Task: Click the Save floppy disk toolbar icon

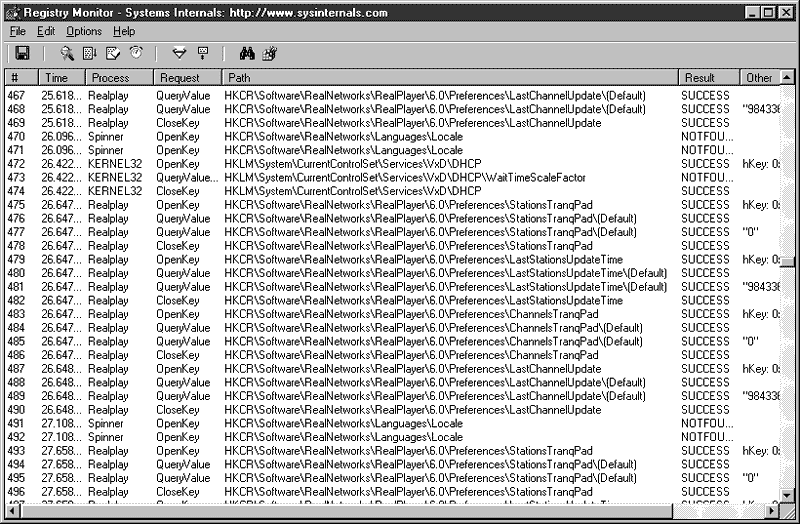Action: [22, 53]
